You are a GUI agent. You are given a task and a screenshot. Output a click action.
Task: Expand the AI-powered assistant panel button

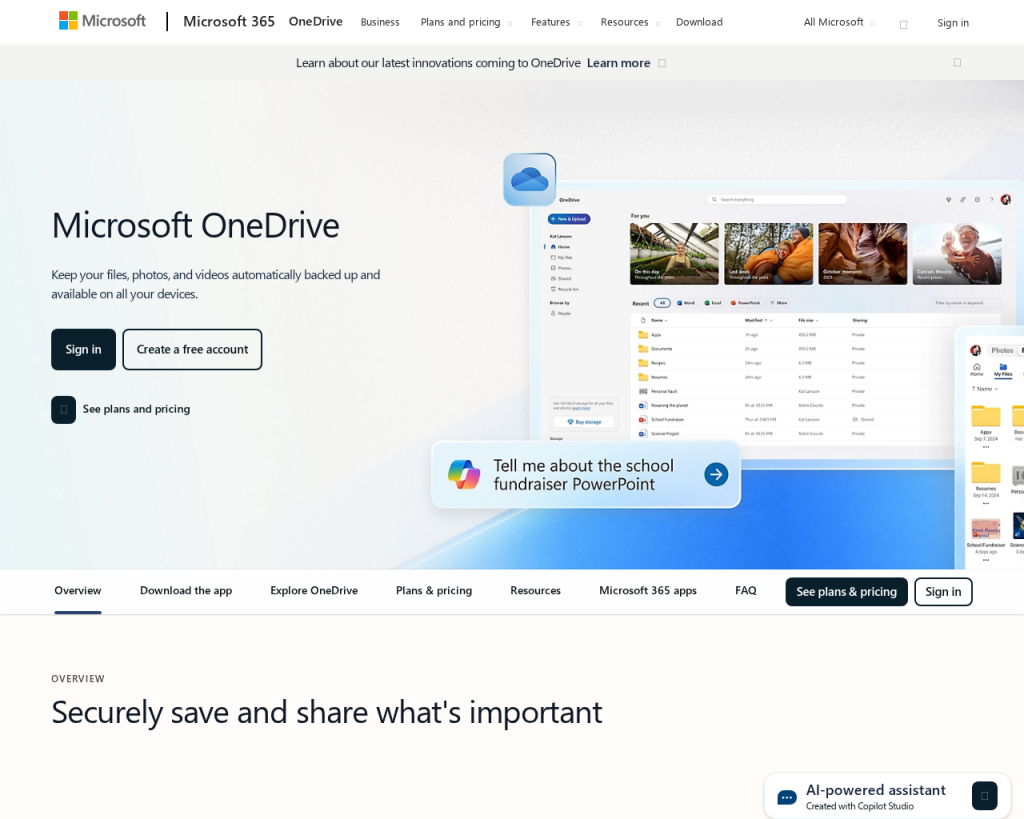(x=985, y=795)
